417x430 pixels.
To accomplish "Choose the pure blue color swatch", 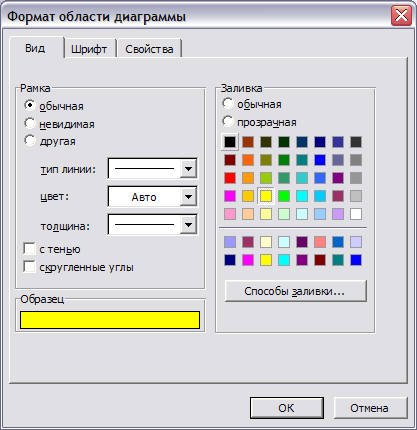I will point(320,160).
